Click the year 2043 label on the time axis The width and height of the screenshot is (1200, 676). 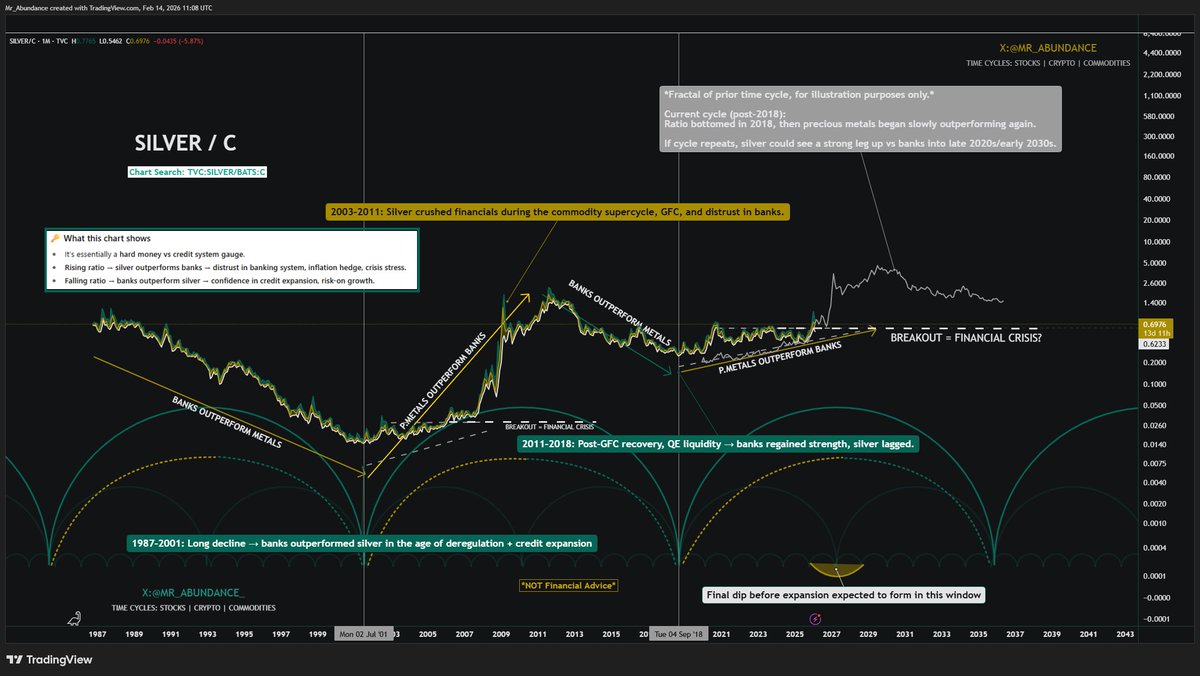pyautogui.click(x=1125, y=634)
